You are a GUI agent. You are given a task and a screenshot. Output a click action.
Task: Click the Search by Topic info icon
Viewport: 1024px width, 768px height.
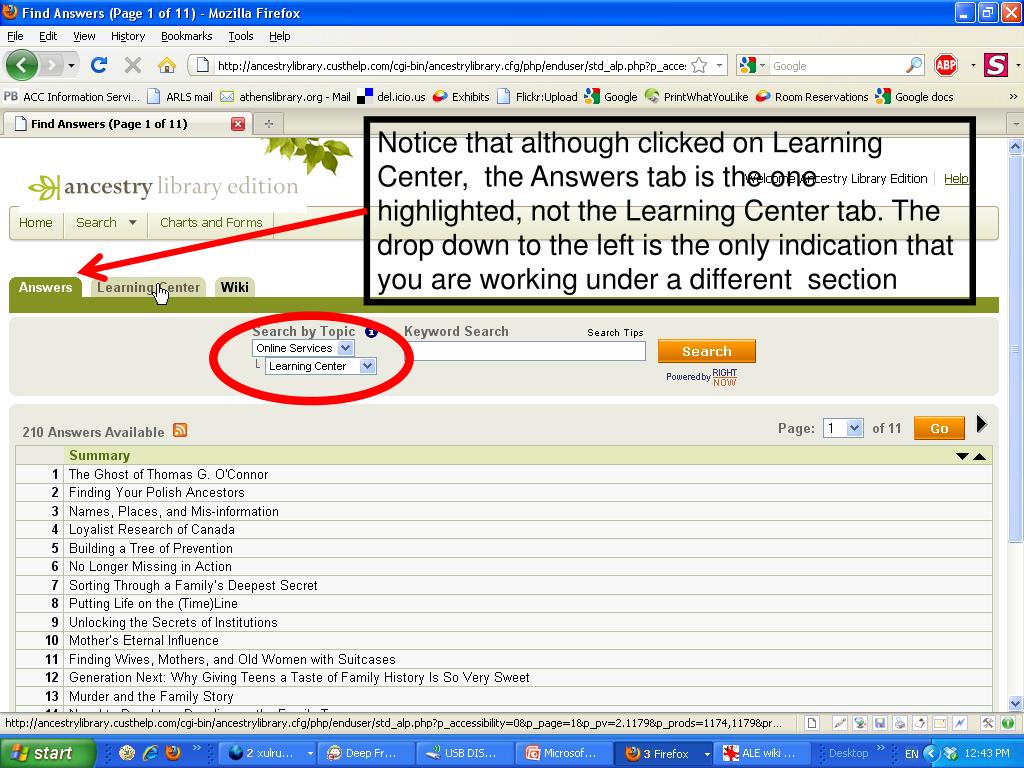click(371, 332)
